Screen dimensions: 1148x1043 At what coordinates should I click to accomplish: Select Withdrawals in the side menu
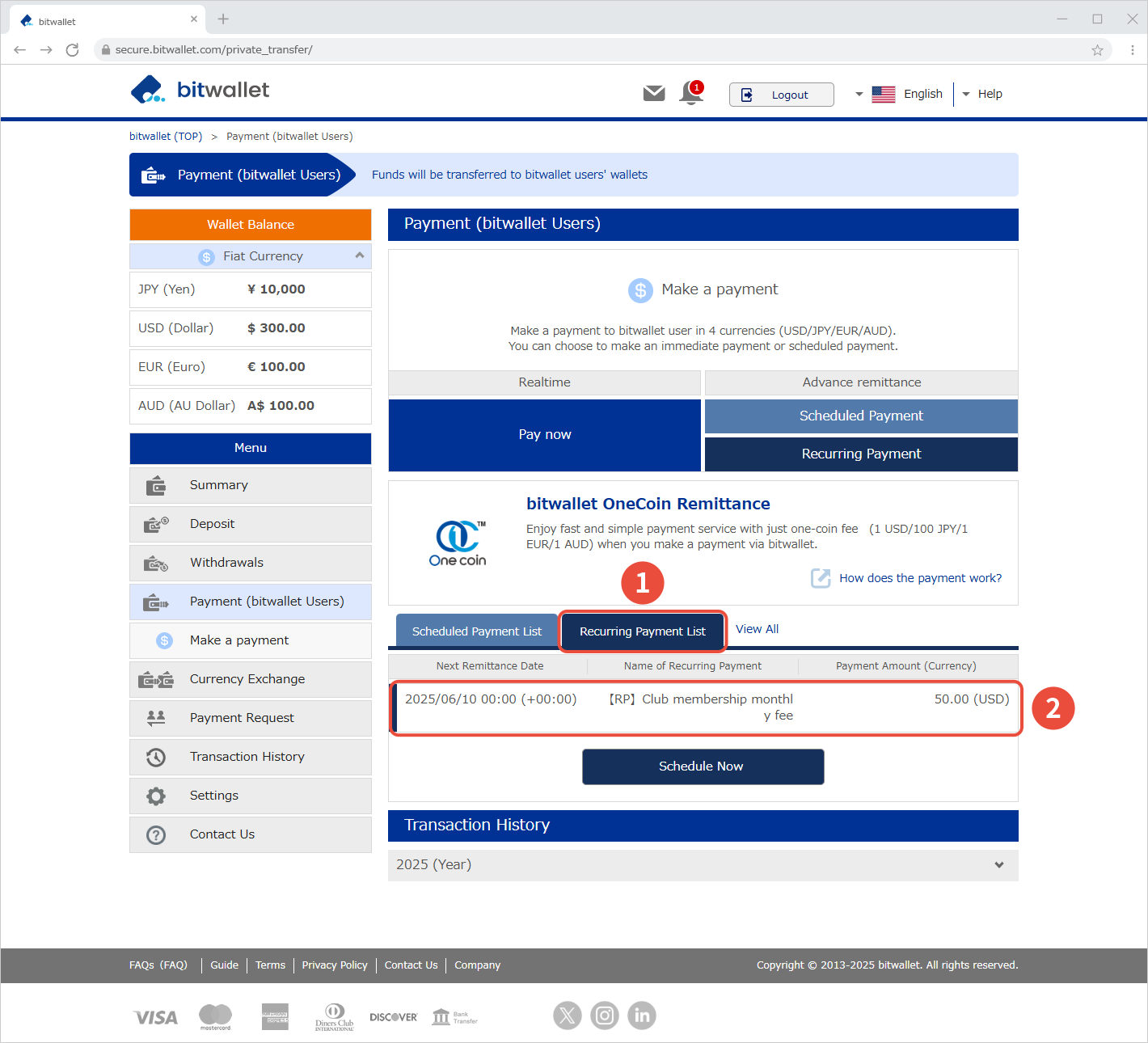(x=251, y=563)
